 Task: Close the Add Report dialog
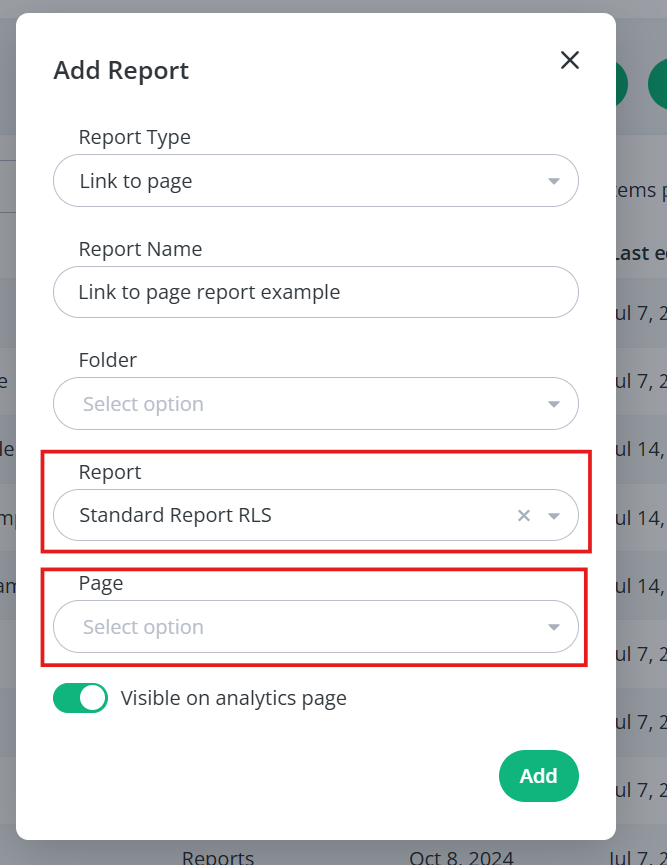(569, 60)
